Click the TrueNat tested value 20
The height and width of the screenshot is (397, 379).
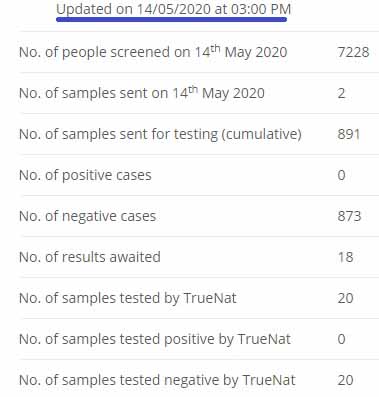[345, 298]
